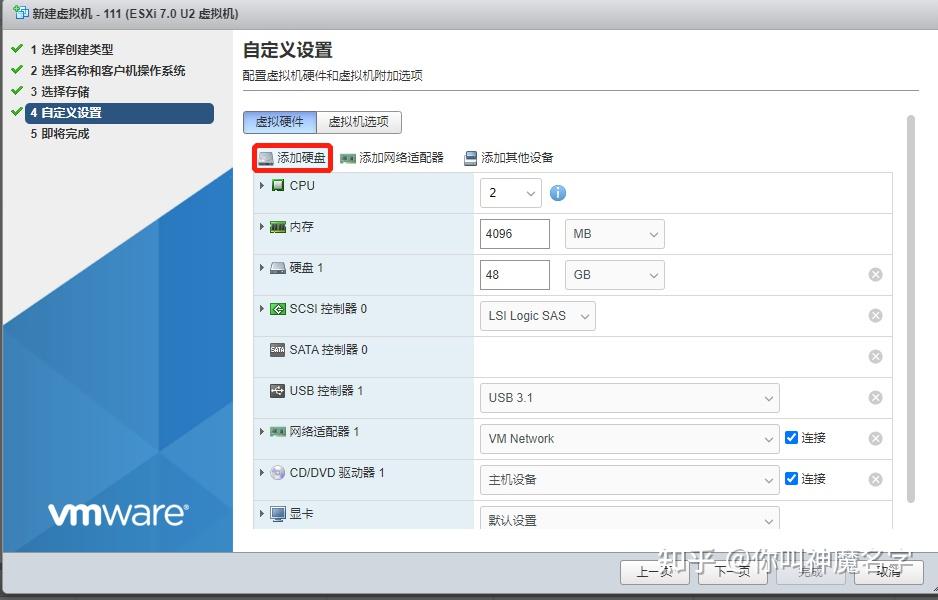Go to step 3 select storage (选择存储)
The image size is (938, 600).
[x=60, y=92]
